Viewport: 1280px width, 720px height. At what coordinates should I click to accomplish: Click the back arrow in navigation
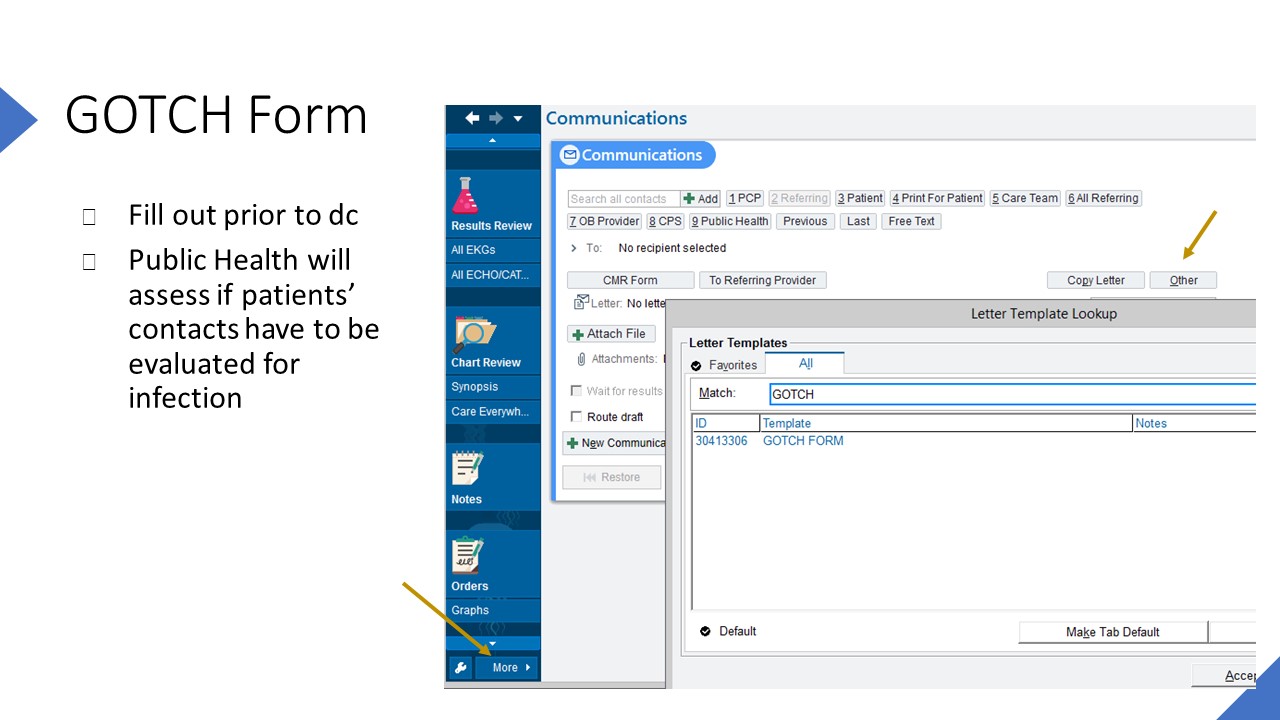pos(472,118)
